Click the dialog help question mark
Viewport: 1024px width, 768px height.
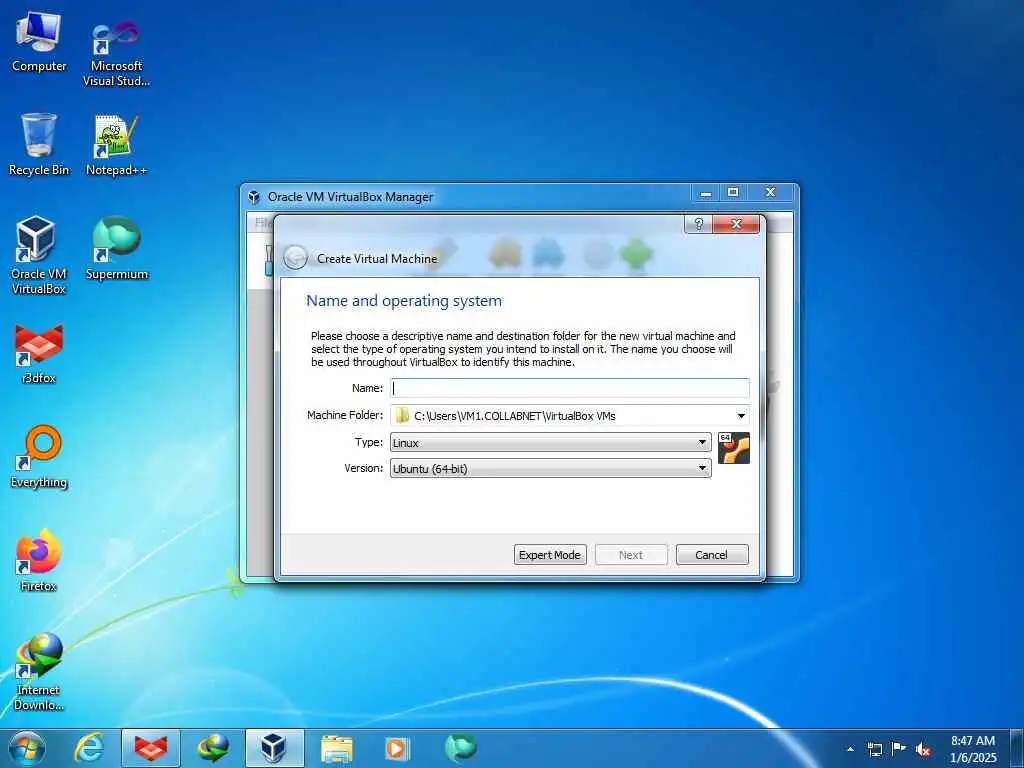point(698,225)
